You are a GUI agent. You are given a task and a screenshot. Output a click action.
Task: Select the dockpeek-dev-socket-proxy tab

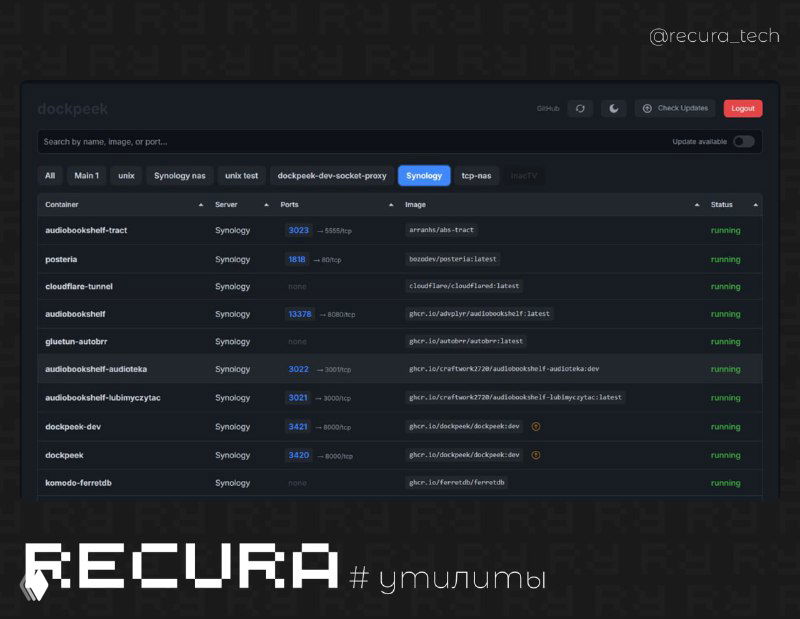[332, 176]
